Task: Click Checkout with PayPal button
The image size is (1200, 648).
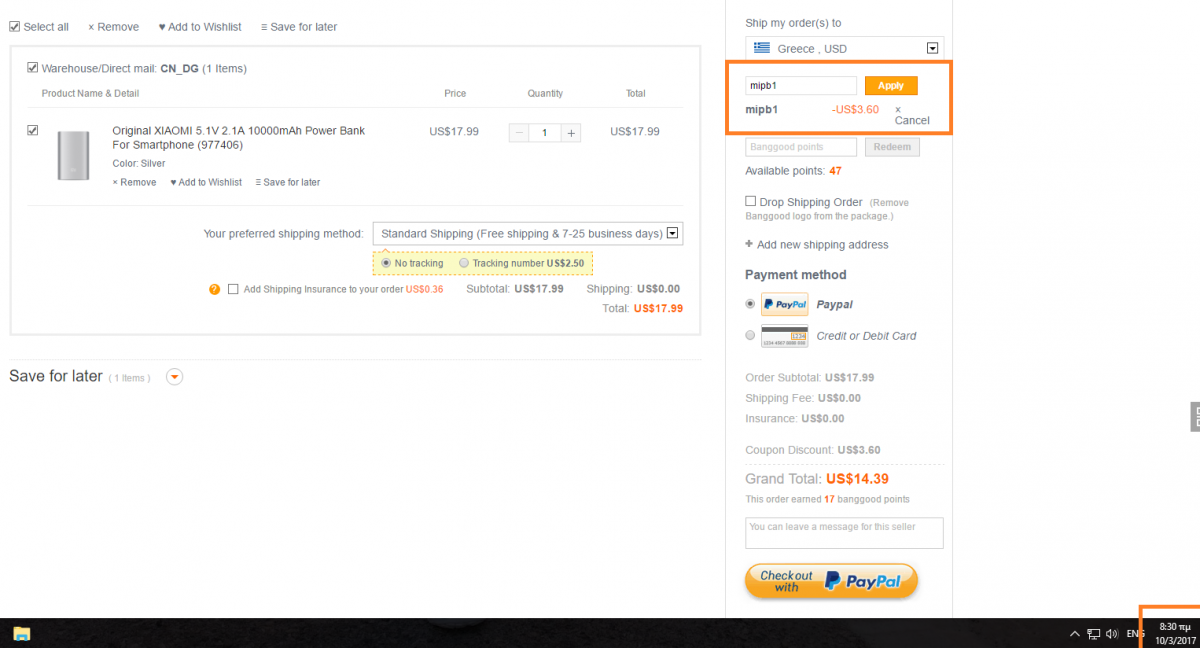Action: click(x=831, y=581)
